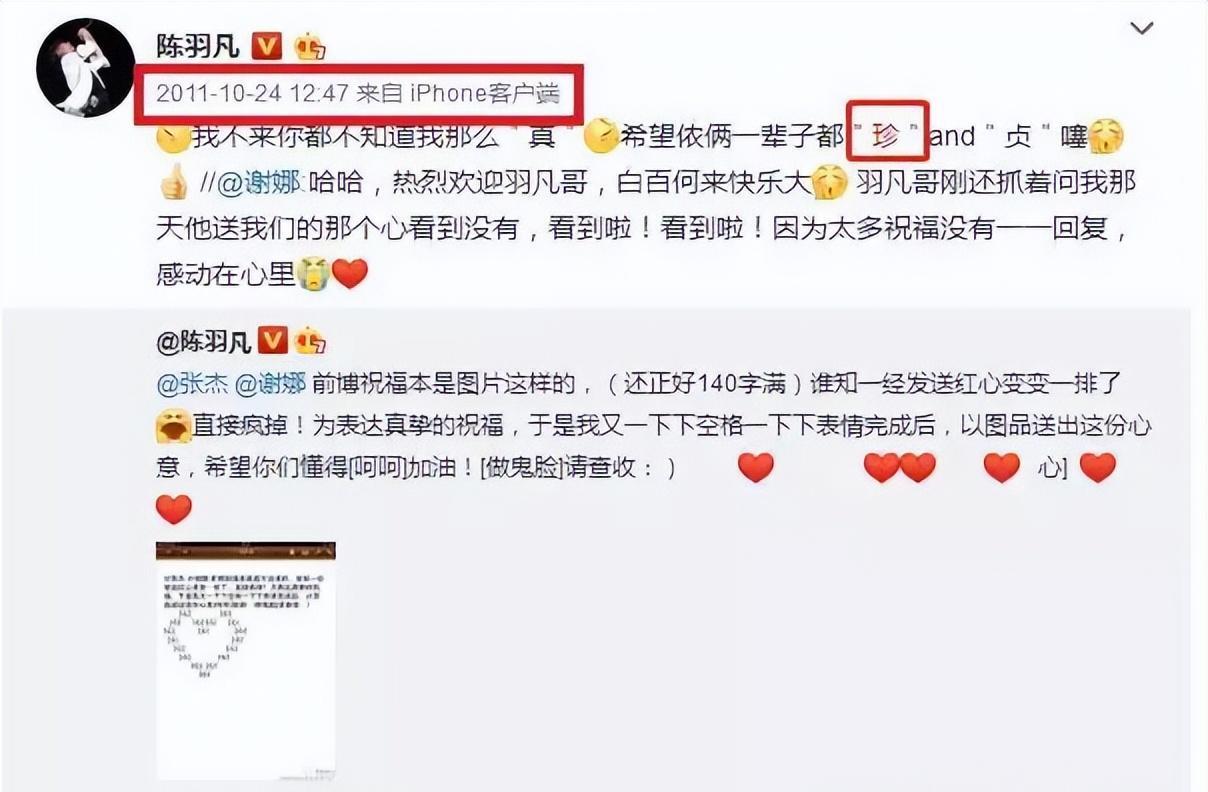Click the red-boxed 珍 character
1208x792 pixels.
point(888,136)
